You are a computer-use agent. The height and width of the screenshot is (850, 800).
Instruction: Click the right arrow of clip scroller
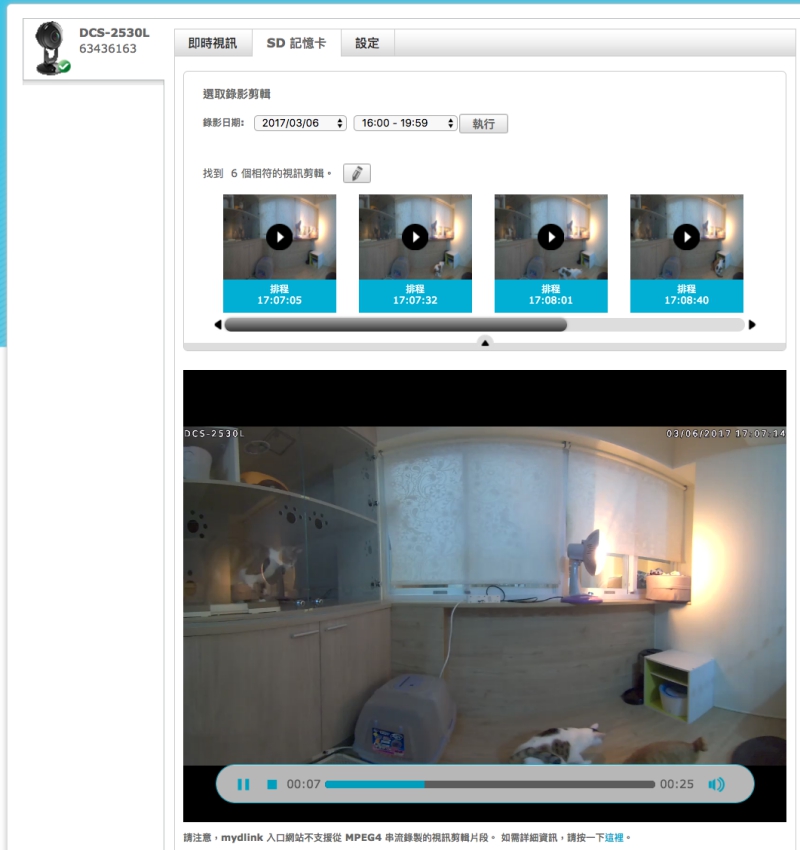(752, 325)
